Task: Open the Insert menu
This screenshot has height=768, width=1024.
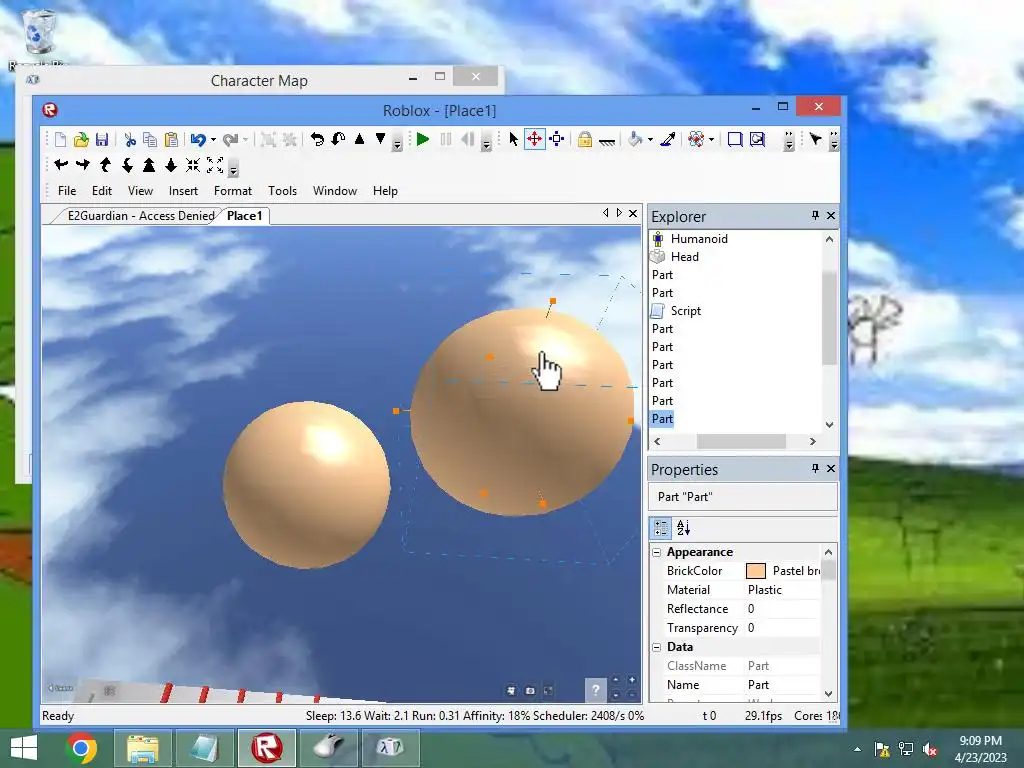Action: 183,191
